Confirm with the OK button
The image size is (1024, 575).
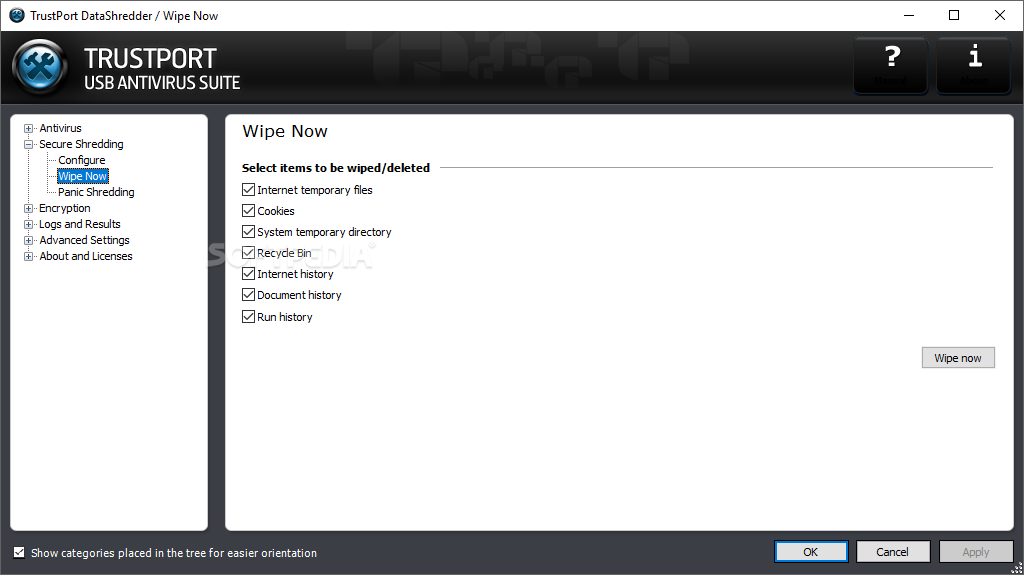pyautogui.click(x=811, y=551)
